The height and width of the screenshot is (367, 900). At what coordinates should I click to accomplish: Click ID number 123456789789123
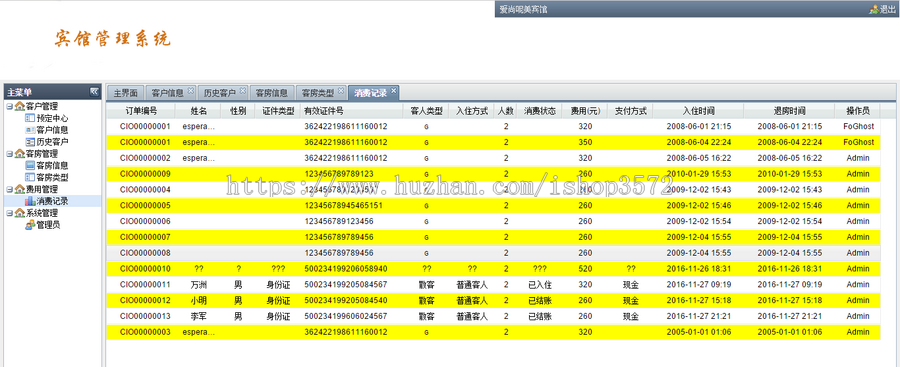tap(339, 173)
